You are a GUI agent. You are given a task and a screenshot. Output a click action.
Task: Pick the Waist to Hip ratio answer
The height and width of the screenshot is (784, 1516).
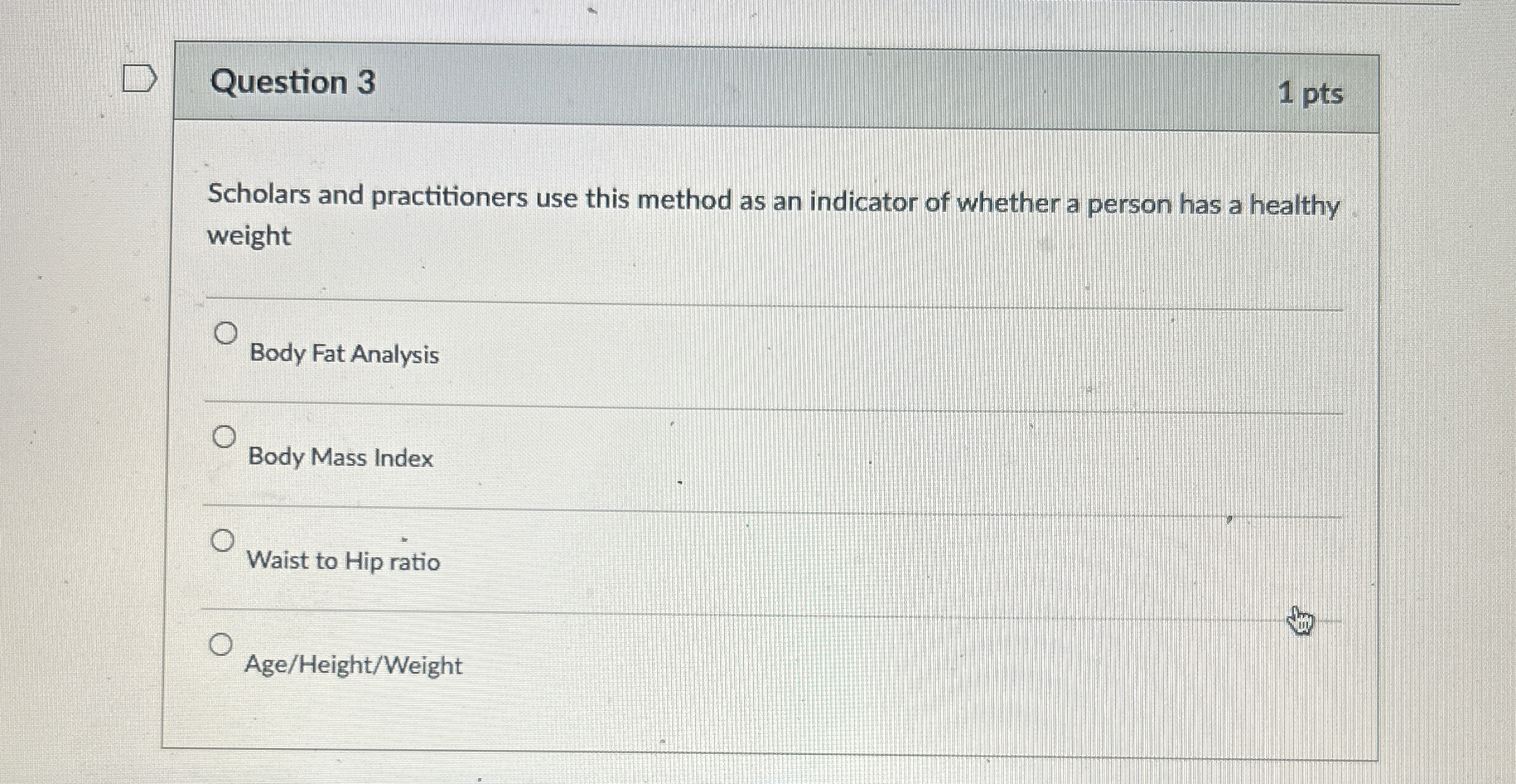click(224, 540)
